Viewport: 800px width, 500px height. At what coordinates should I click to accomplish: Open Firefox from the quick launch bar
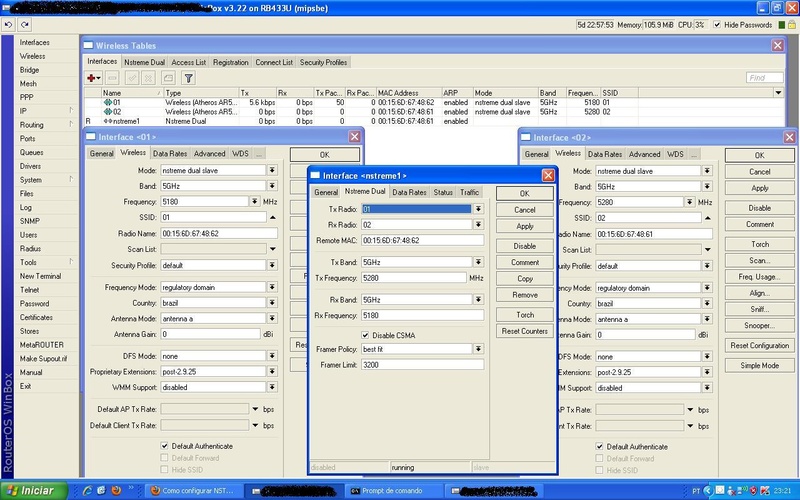[x=116, y=491]
